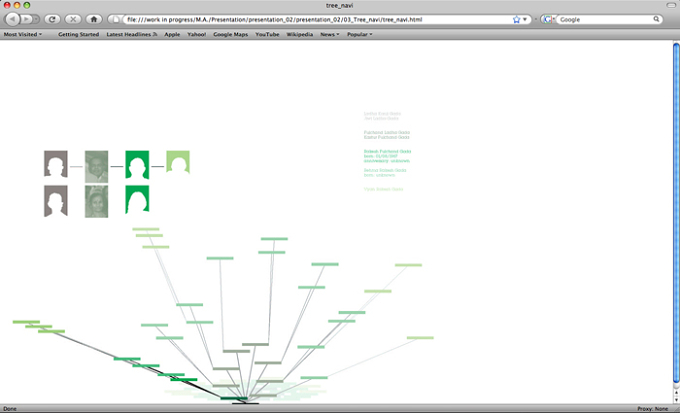Open the Latest Headlines feed bookmark
The width and height of the screenshot is (680, 413).
pyautogui.click(x=131, y=34)
